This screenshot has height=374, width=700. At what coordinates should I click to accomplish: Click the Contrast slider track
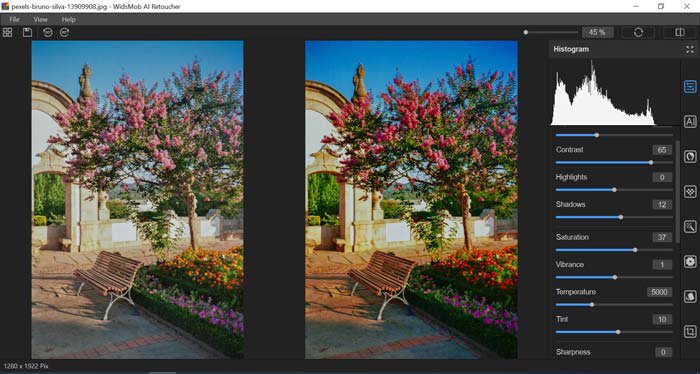point(614,162)
